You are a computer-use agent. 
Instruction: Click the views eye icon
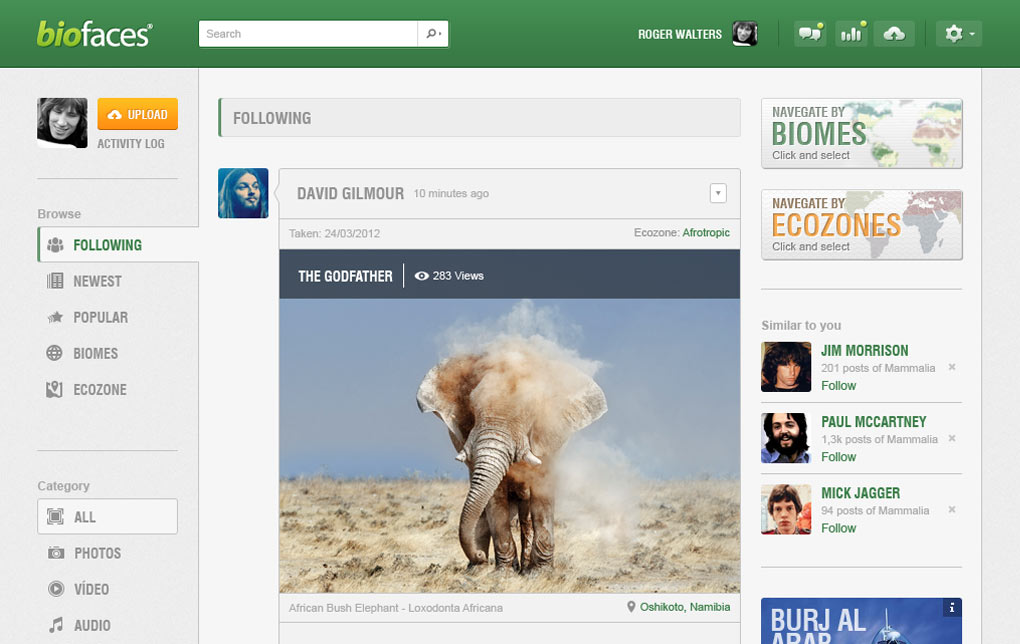pos(422,276)
